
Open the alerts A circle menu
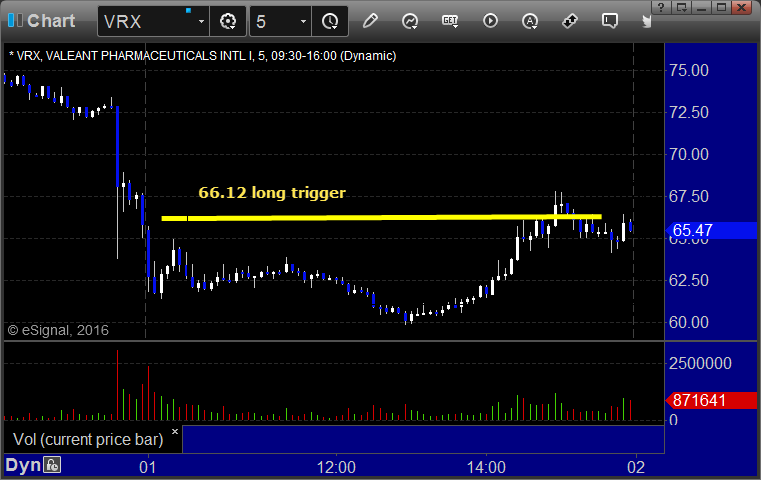[529, 21]
